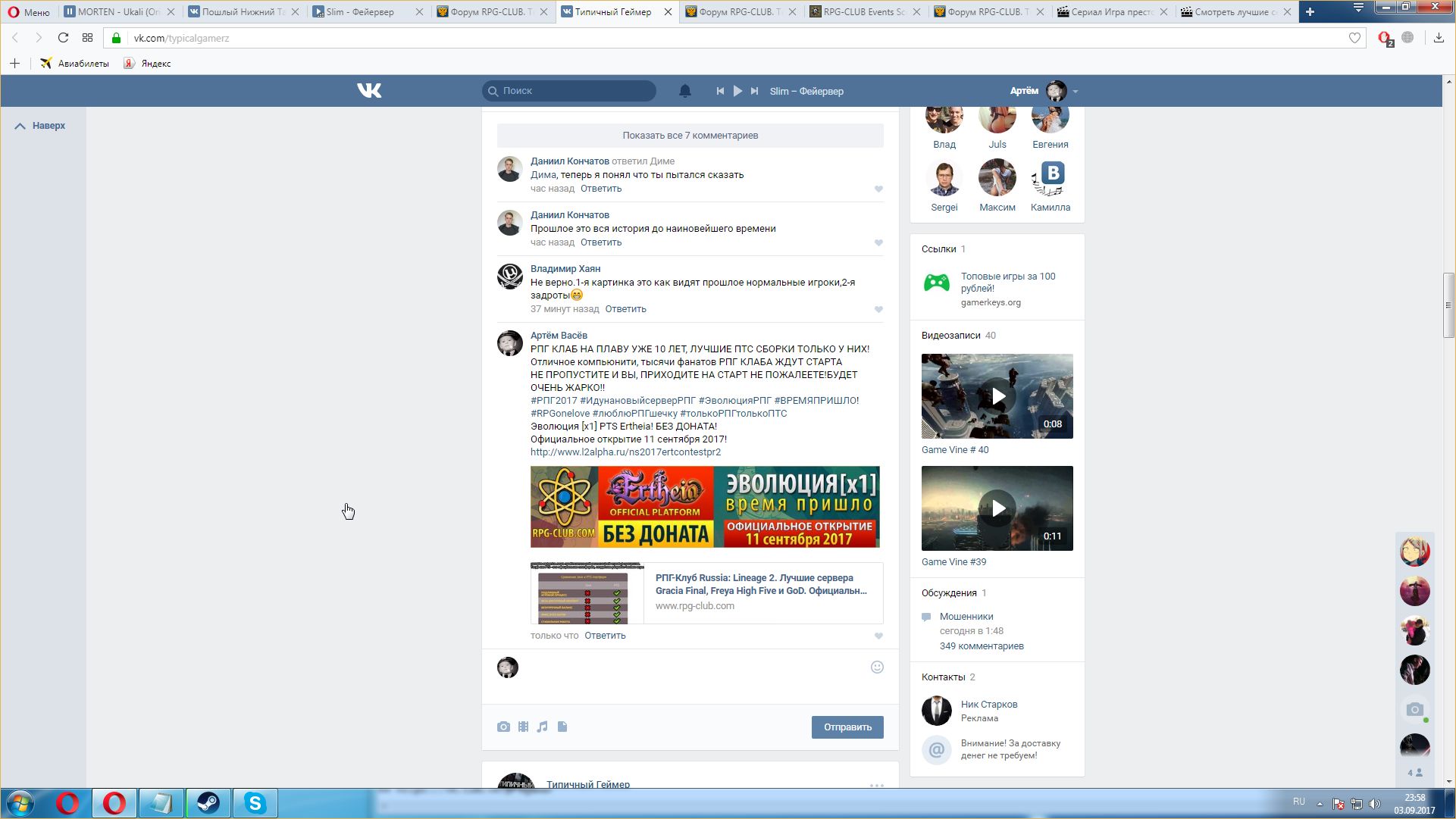The height and width of the screenshot is (819, 1456).
Task: Open the Speed Dial grid icon
Action: pos(87,38)
